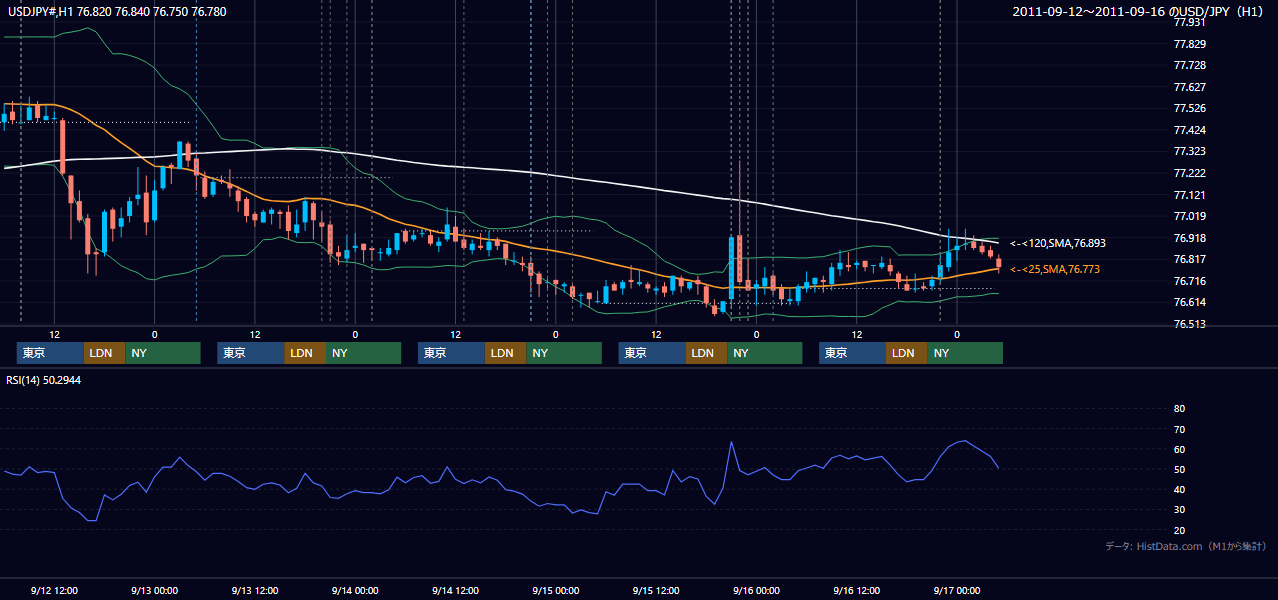1278x600 pixels.
Task: Click the 76.614 price axis value
Action: click(1190, 302)
